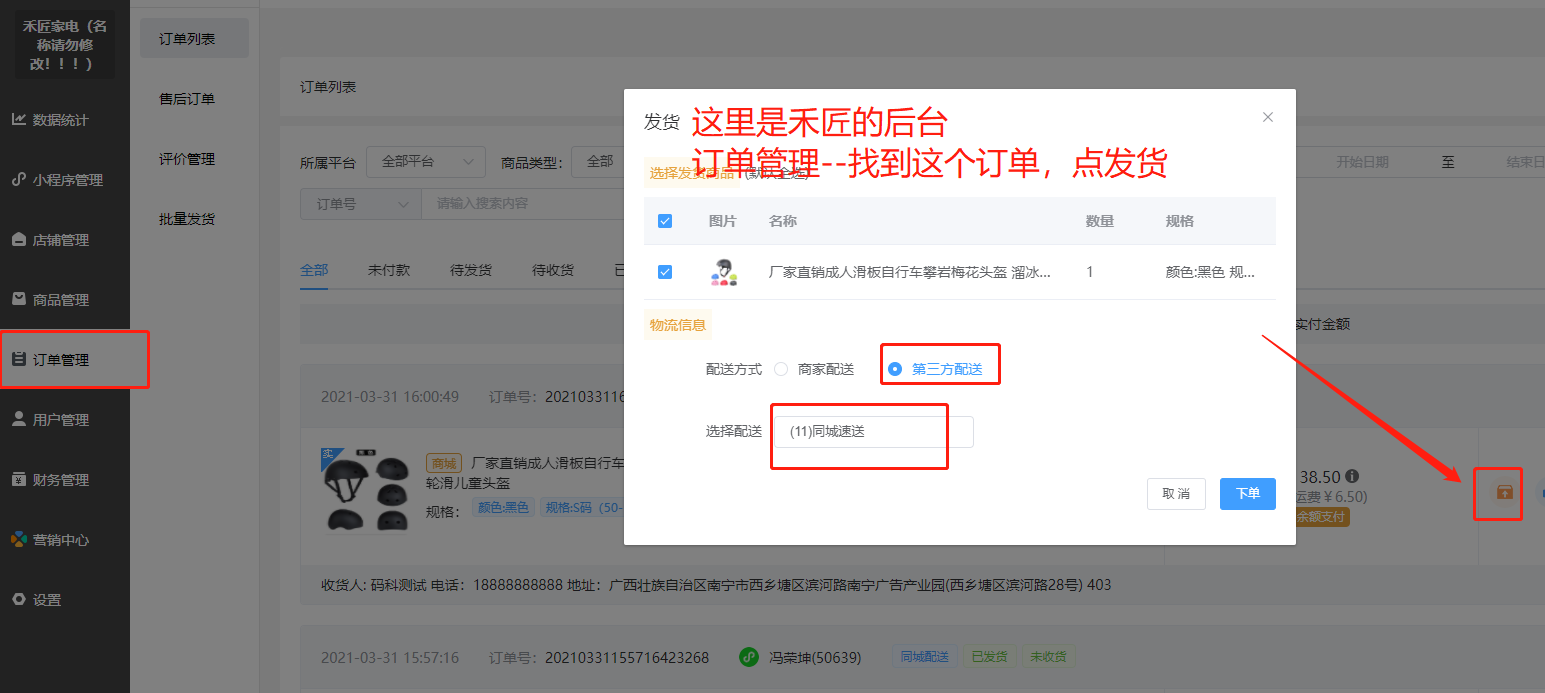The image size is (1545, 693).
Task: Open the 订单号 search type dropdown
Action: tap(360, 203)
